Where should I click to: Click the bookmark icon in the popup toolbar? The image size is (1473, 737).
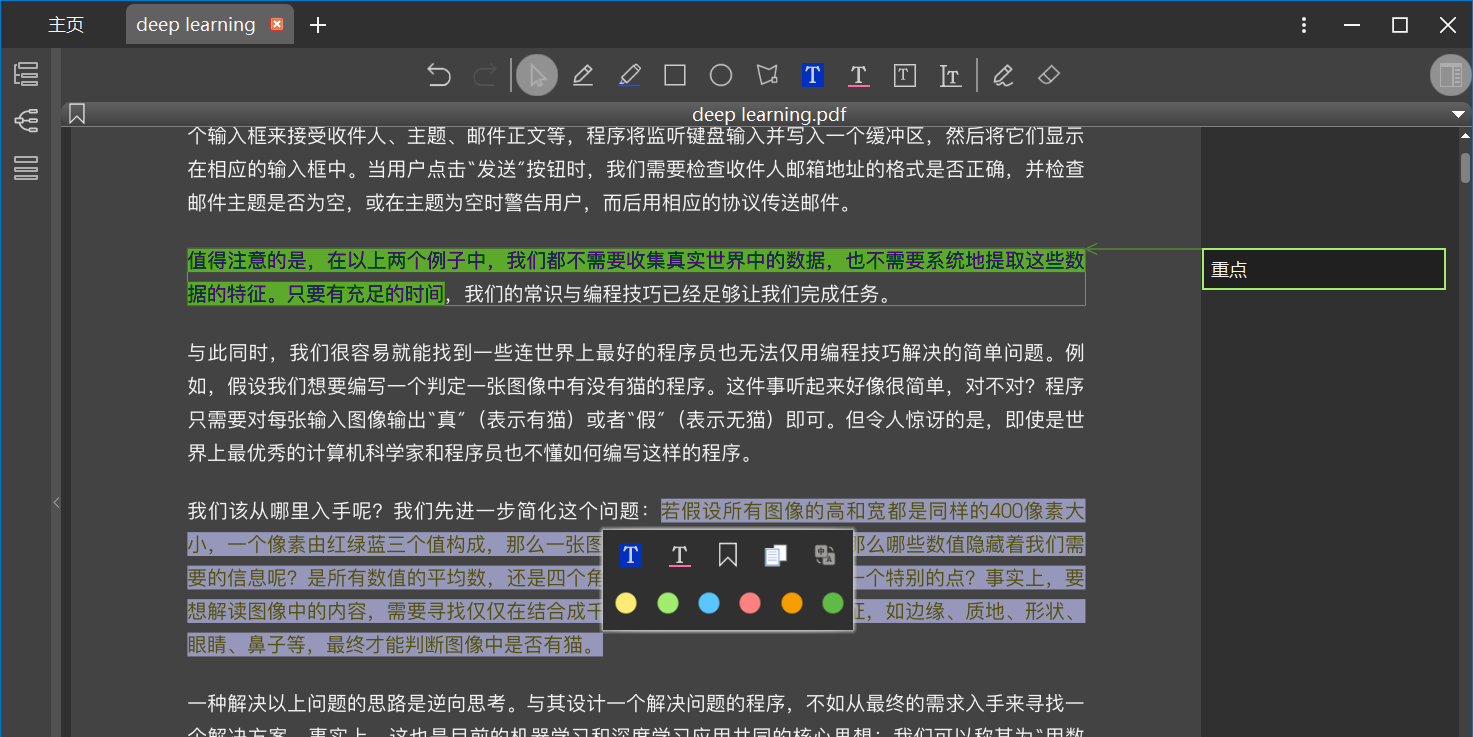coord(728,555)
